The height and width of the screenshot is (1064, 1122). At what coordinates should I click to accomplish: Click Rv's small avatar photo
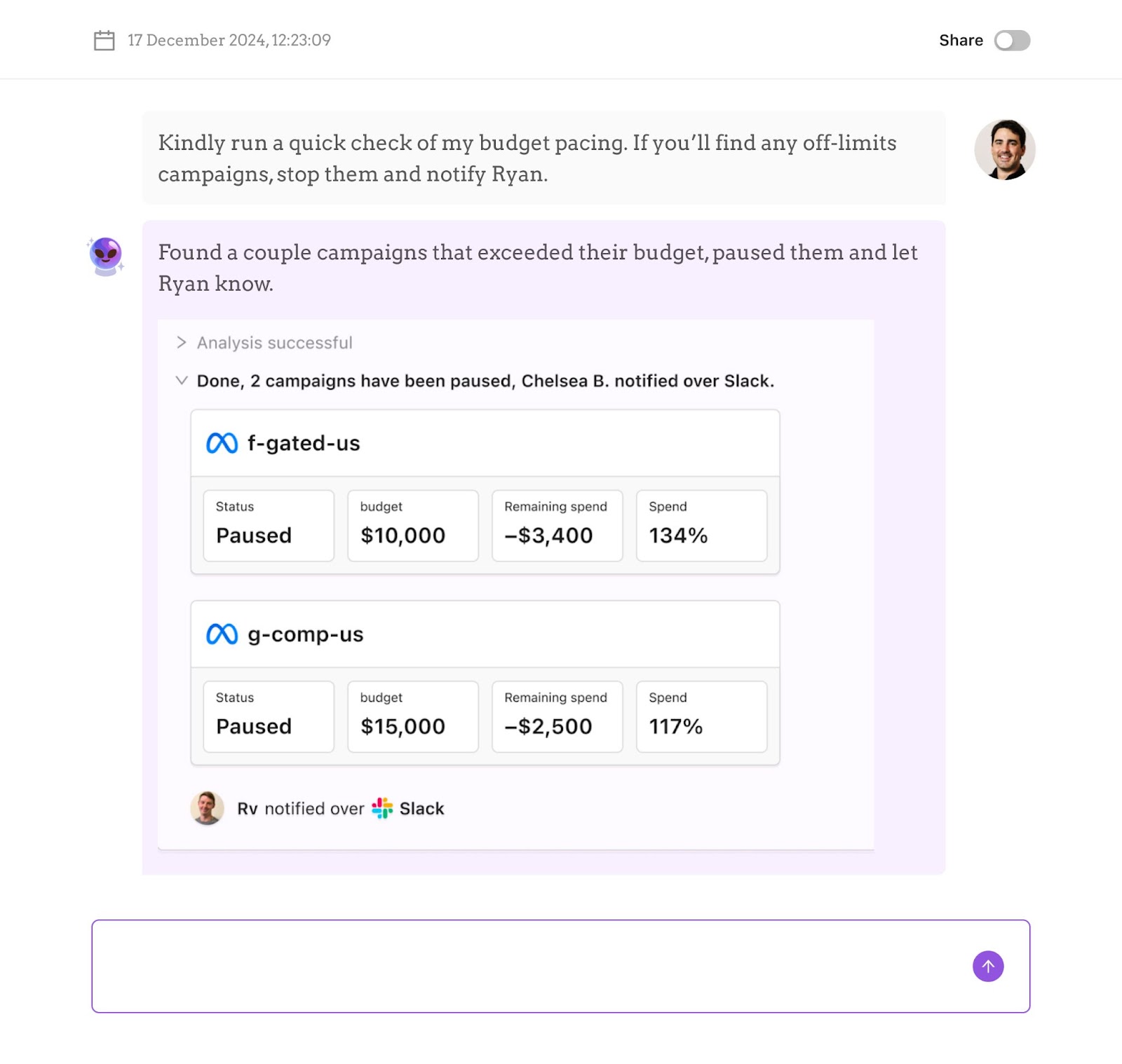click(207, 808)
